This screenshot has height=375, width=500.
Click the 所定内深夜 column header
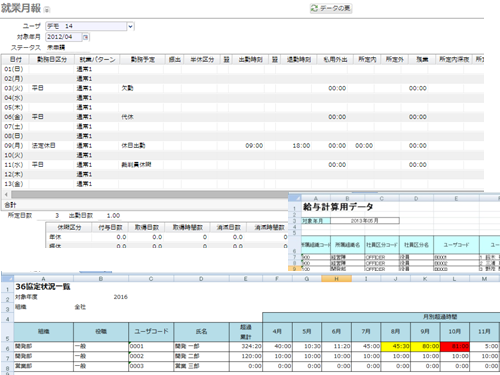454,60
